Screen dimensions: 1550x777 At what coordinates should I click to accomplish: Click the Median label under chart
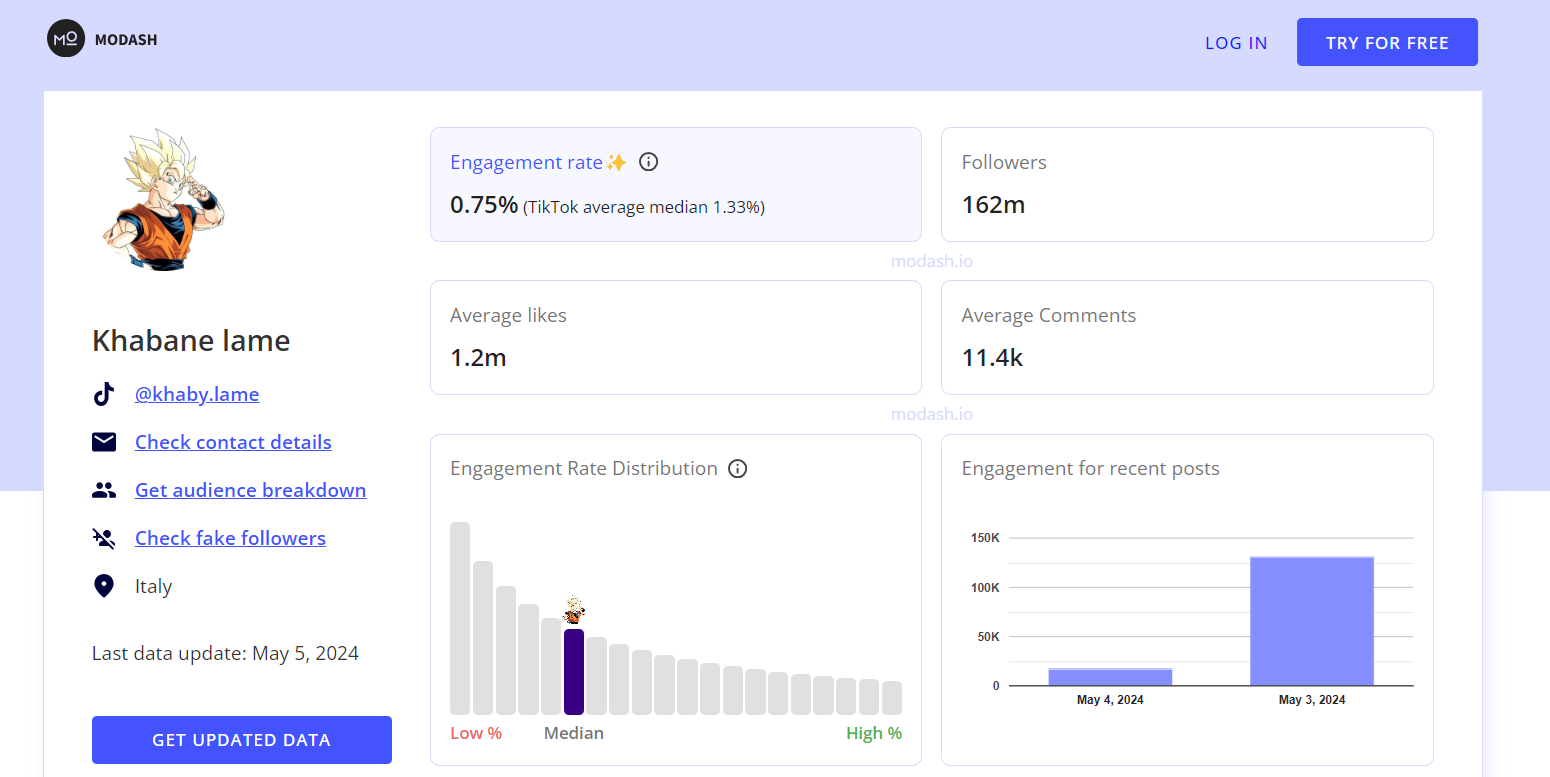tap(574, 733)
